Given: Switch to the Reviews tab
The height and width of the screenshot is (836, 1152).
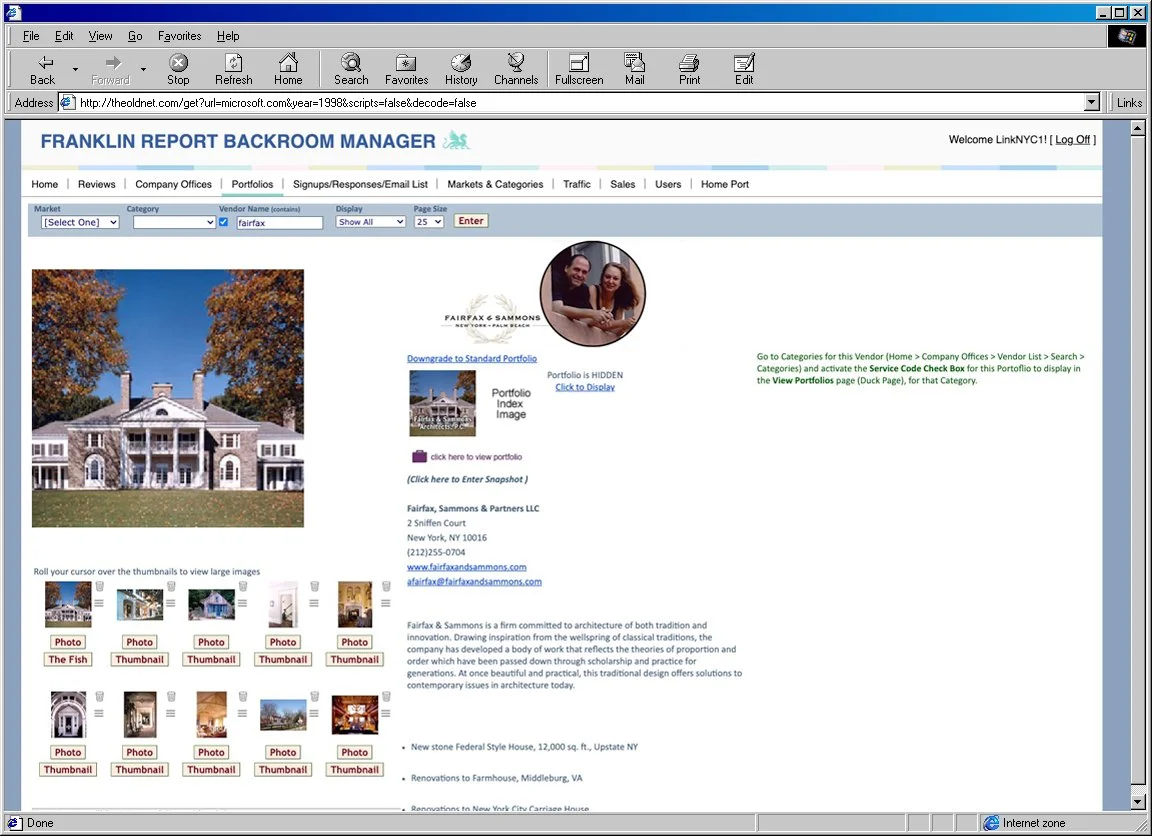Looking at the screenshot, I should pyautogui.click(x=96, y=184).
